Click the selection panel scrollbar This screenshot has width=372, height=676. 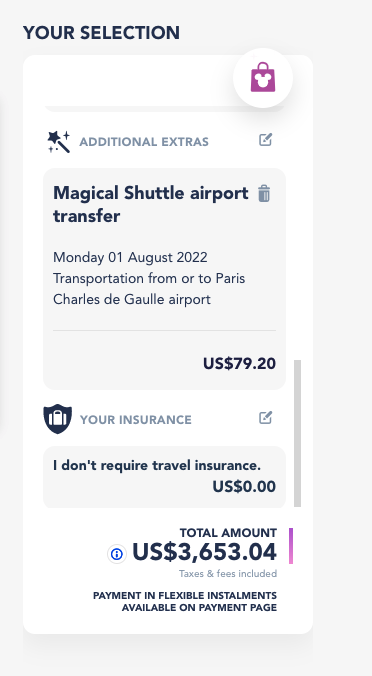[x=297, y=433]
